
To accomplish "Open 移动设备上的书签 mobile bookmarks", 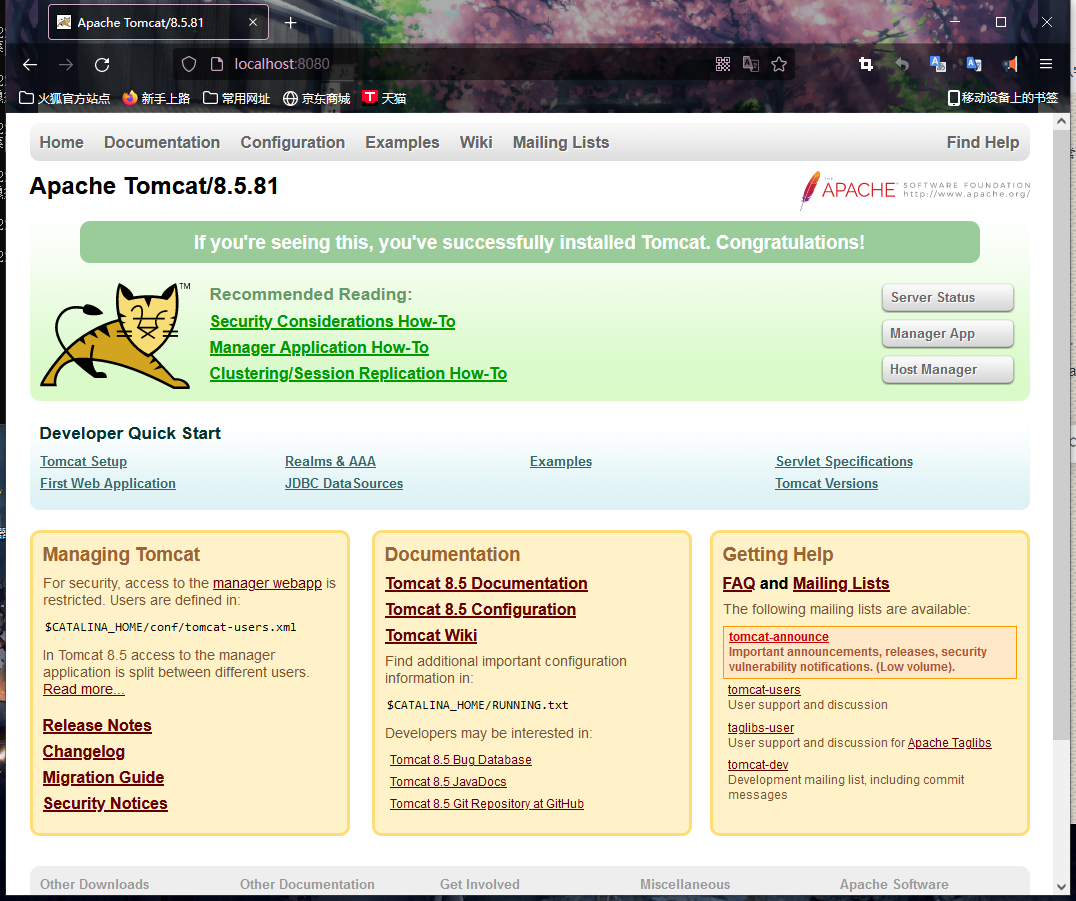I will pos(1003,98).
